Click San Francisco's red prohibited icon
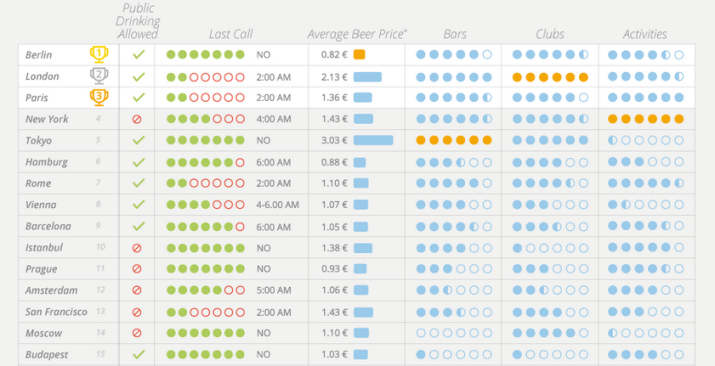 pos(136,312)
